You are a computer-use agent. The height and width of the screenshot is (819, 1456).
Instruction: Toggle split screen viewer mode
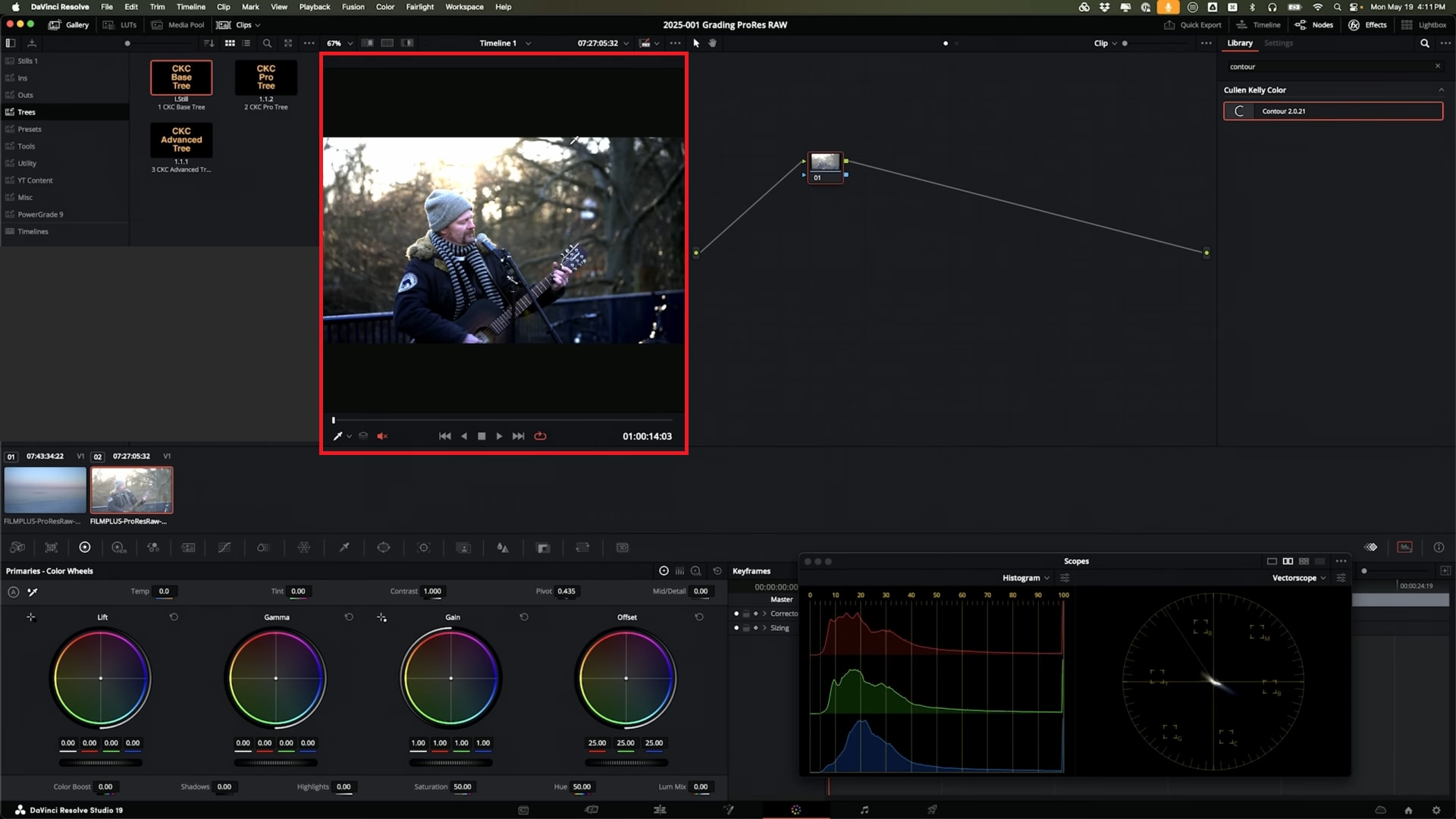pyautogui.click(x=388, y=43)
